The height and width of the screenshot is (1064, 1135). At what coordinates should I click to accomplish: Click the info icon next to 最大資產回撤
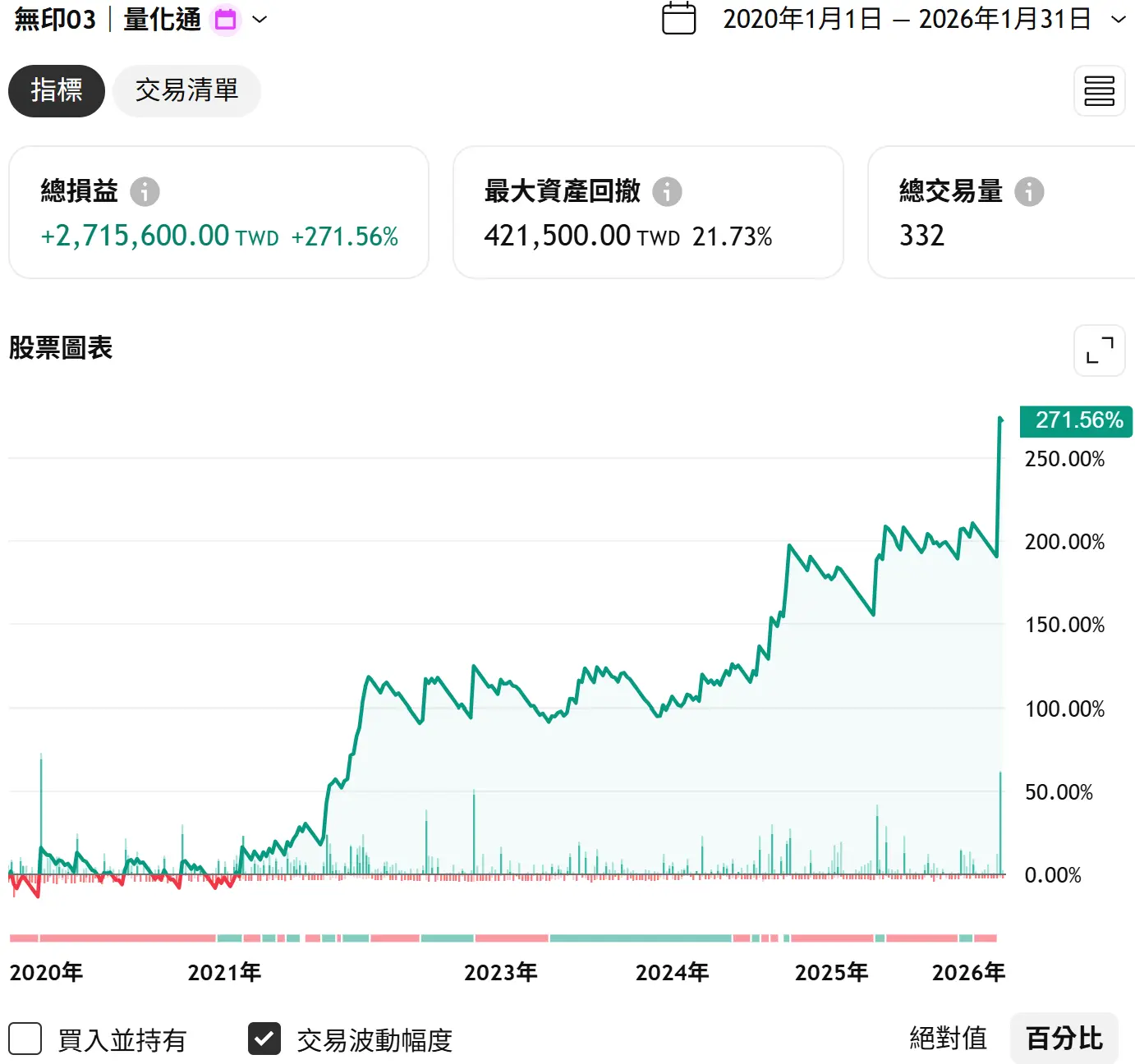coord(667,191)
